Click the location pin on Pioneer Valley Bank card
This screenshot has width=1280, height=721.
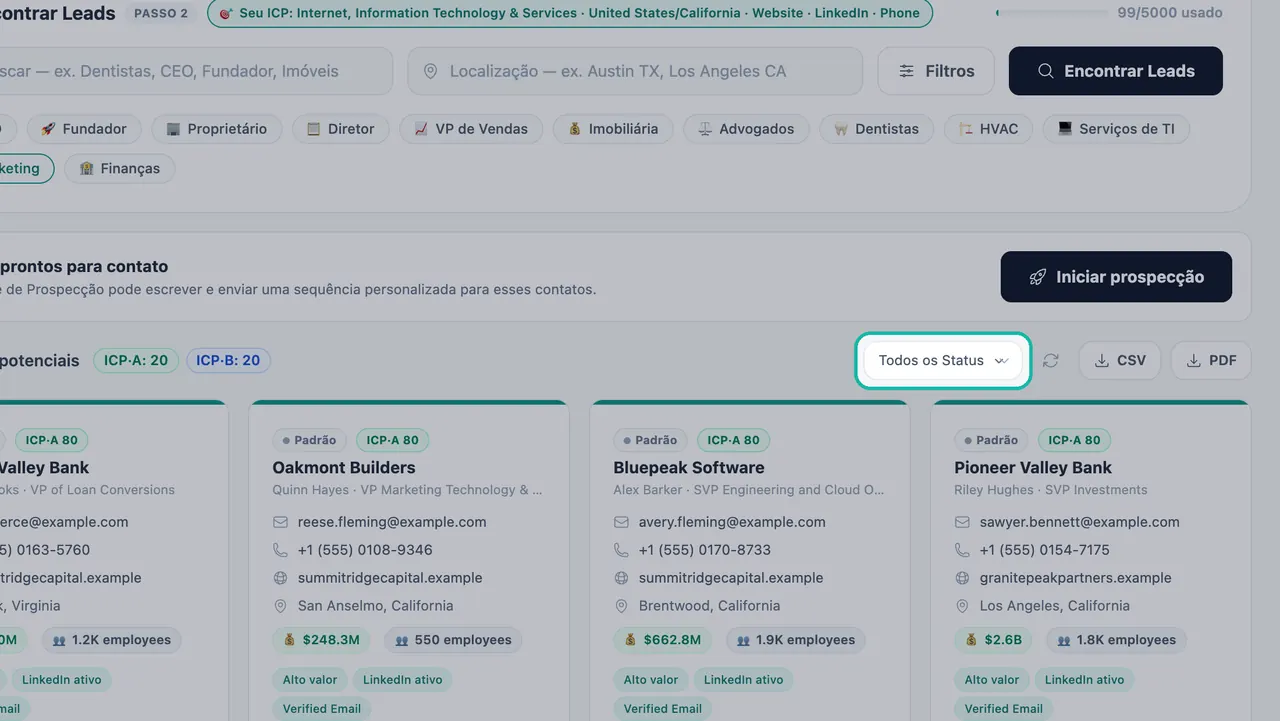962,606
